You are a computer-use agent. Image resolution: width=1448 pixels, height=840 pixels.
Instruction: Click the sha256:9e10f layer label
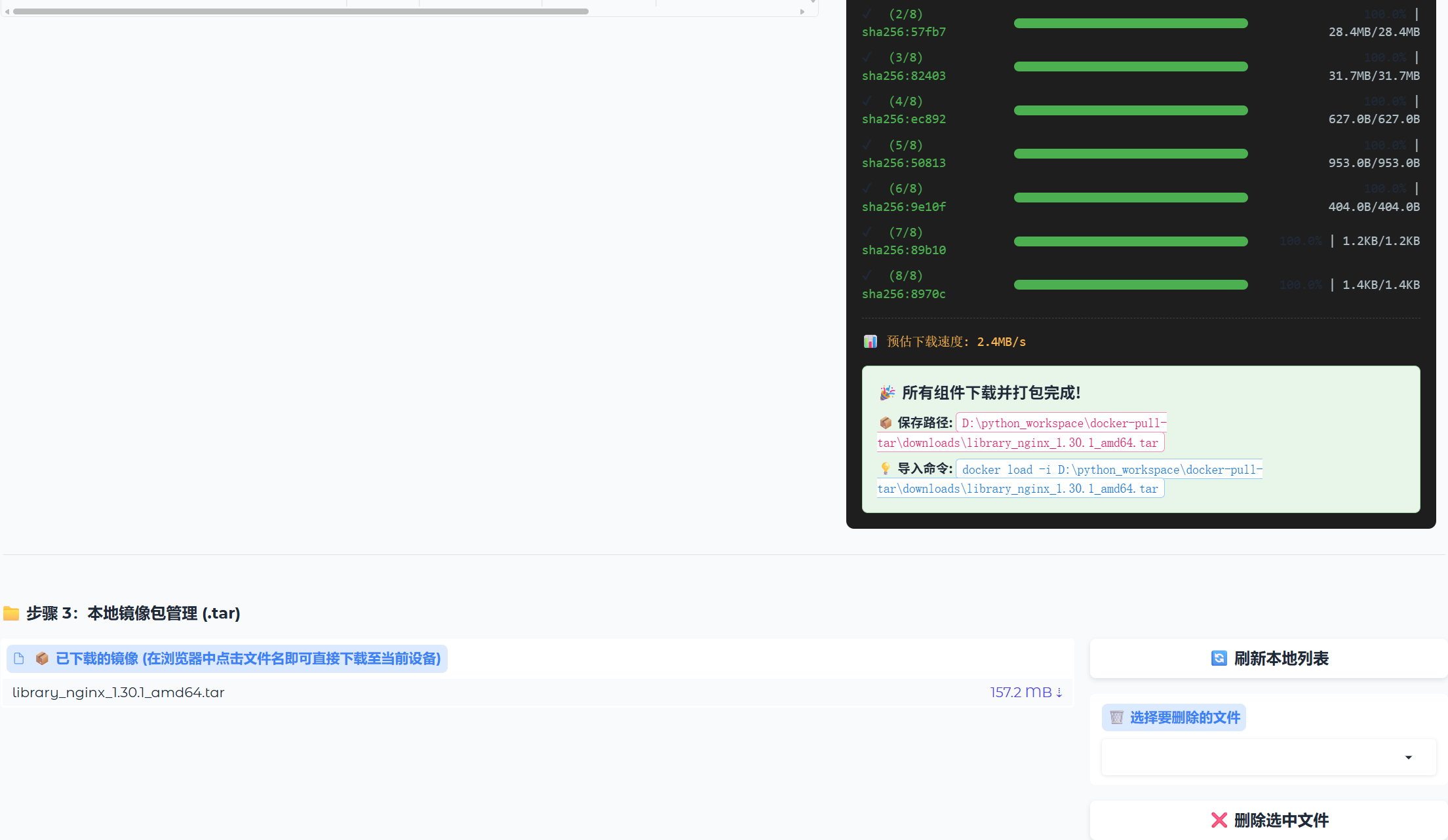pyautogui.click(x=904, y=207)
